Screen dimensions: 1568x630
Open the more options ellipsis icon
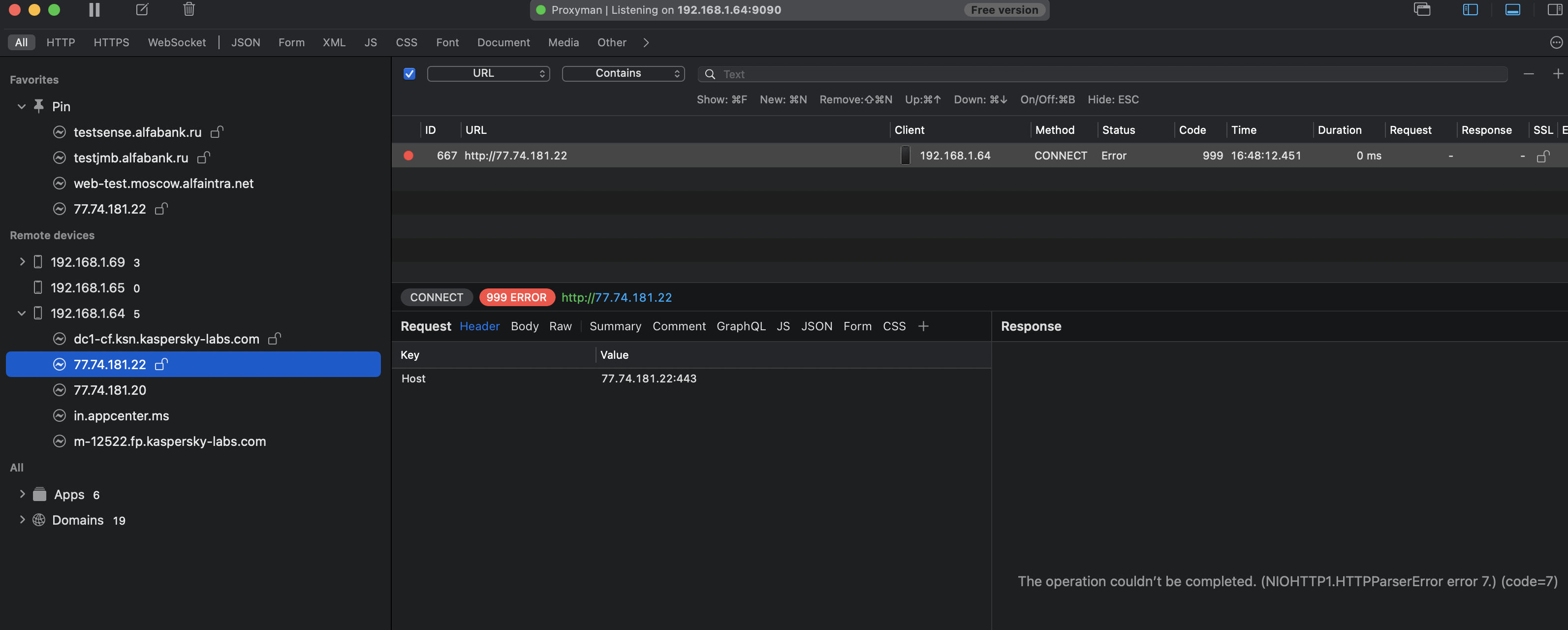pyautogui.click(x=1557, y=42)
